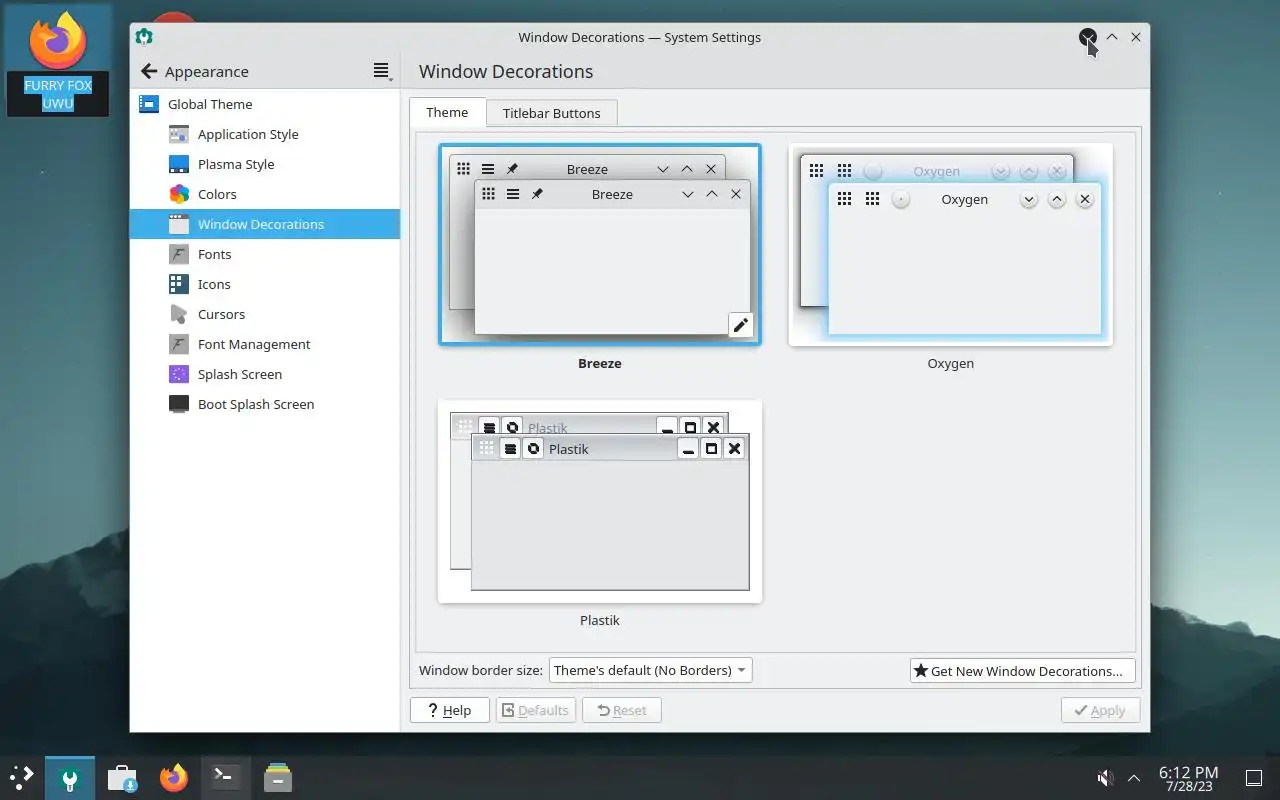The height and width of the screenshot is (800, 1280).
Task: Select the Oxygen label text
Action: point(950,363)
